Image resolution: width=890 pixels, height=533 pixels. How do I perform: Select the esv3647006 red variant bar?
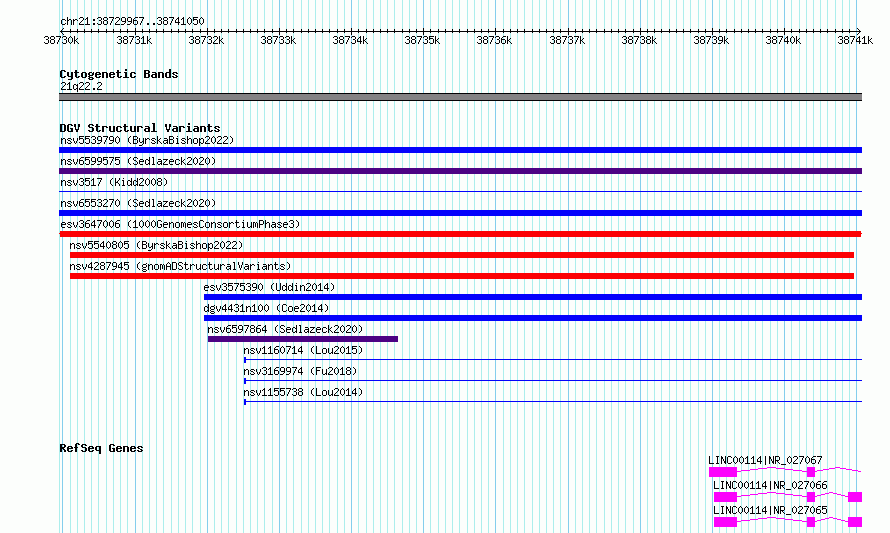tap(460, 234)
